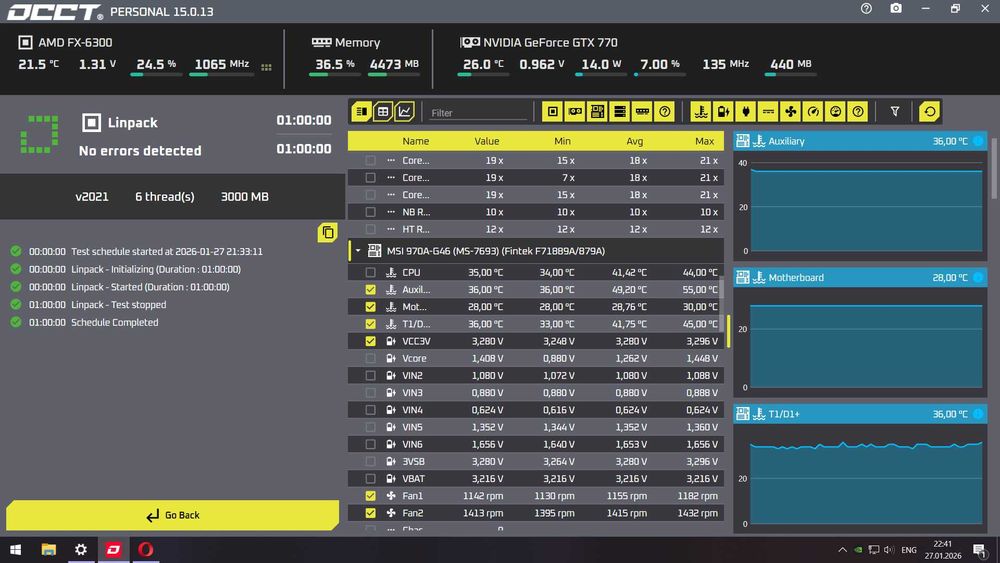Open the taskbar clock showing 22:41
Image resolution: width=1000 pixels, height=563 pixels.
[x=943, y=550]
